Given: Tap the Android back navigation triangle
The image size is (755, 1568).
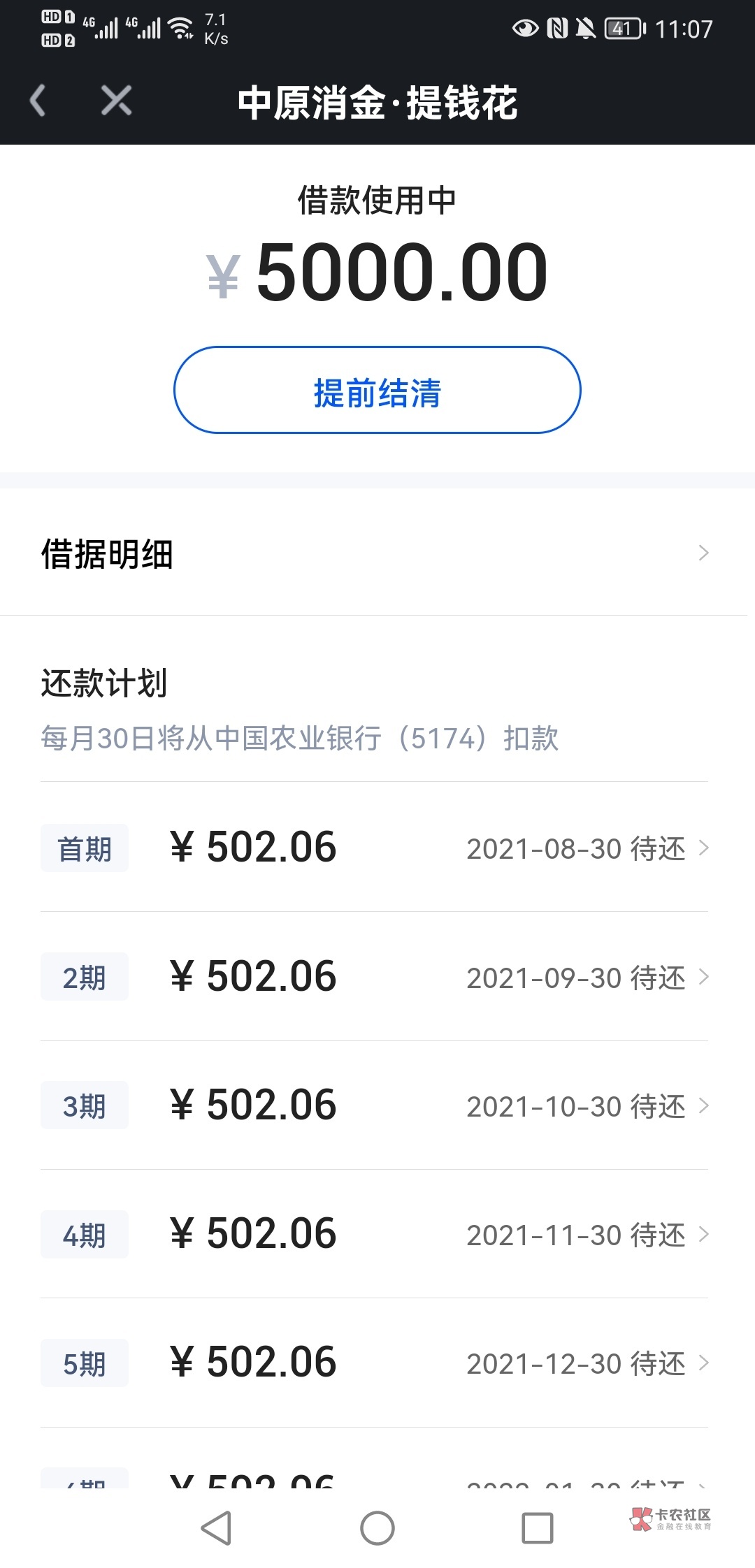Looking at the screenshot, I should (217, 1527).
